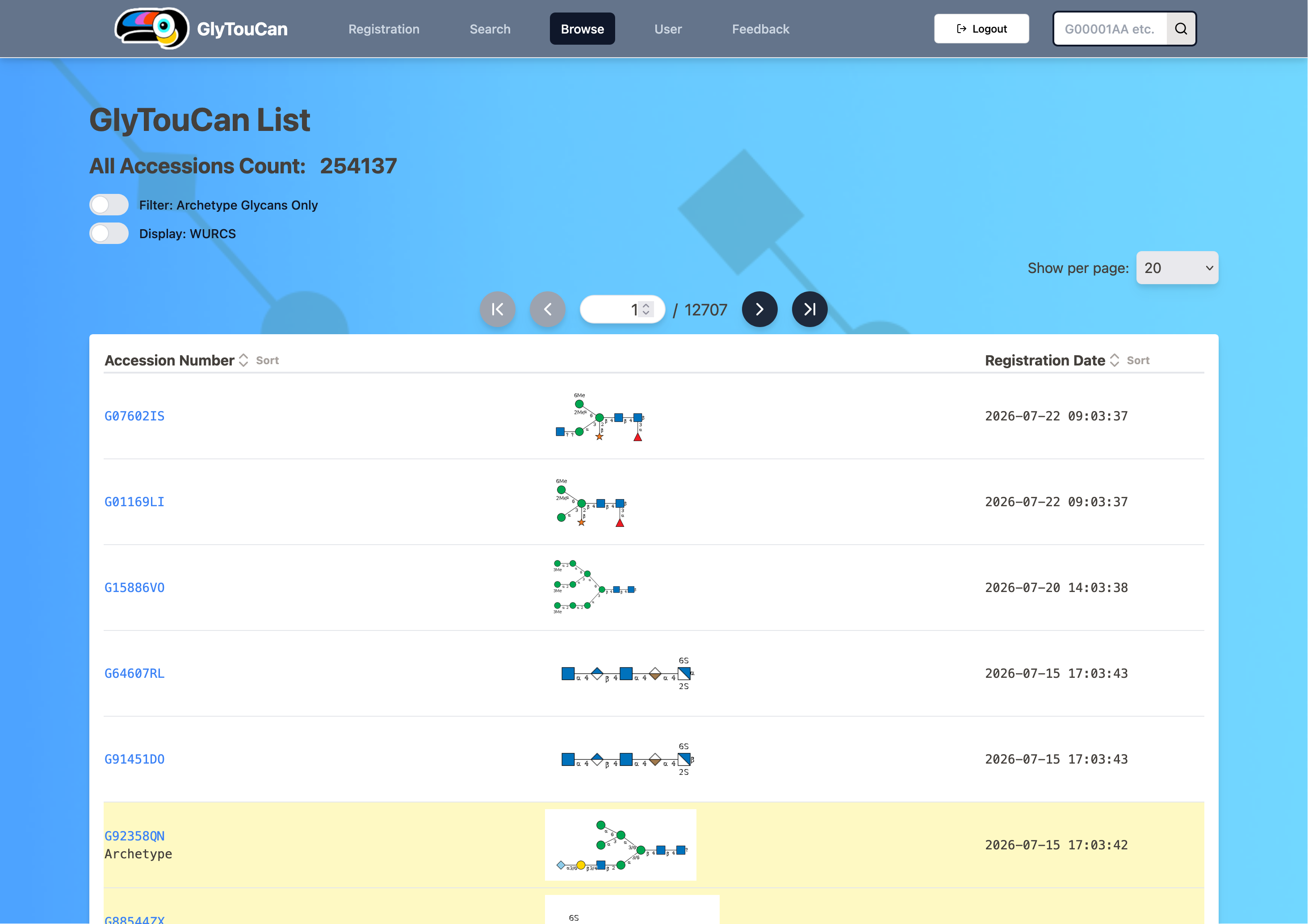Screen dimensions: 1308x924
Task: Open the Show per page dropdown
Action: coord(1177,268)
